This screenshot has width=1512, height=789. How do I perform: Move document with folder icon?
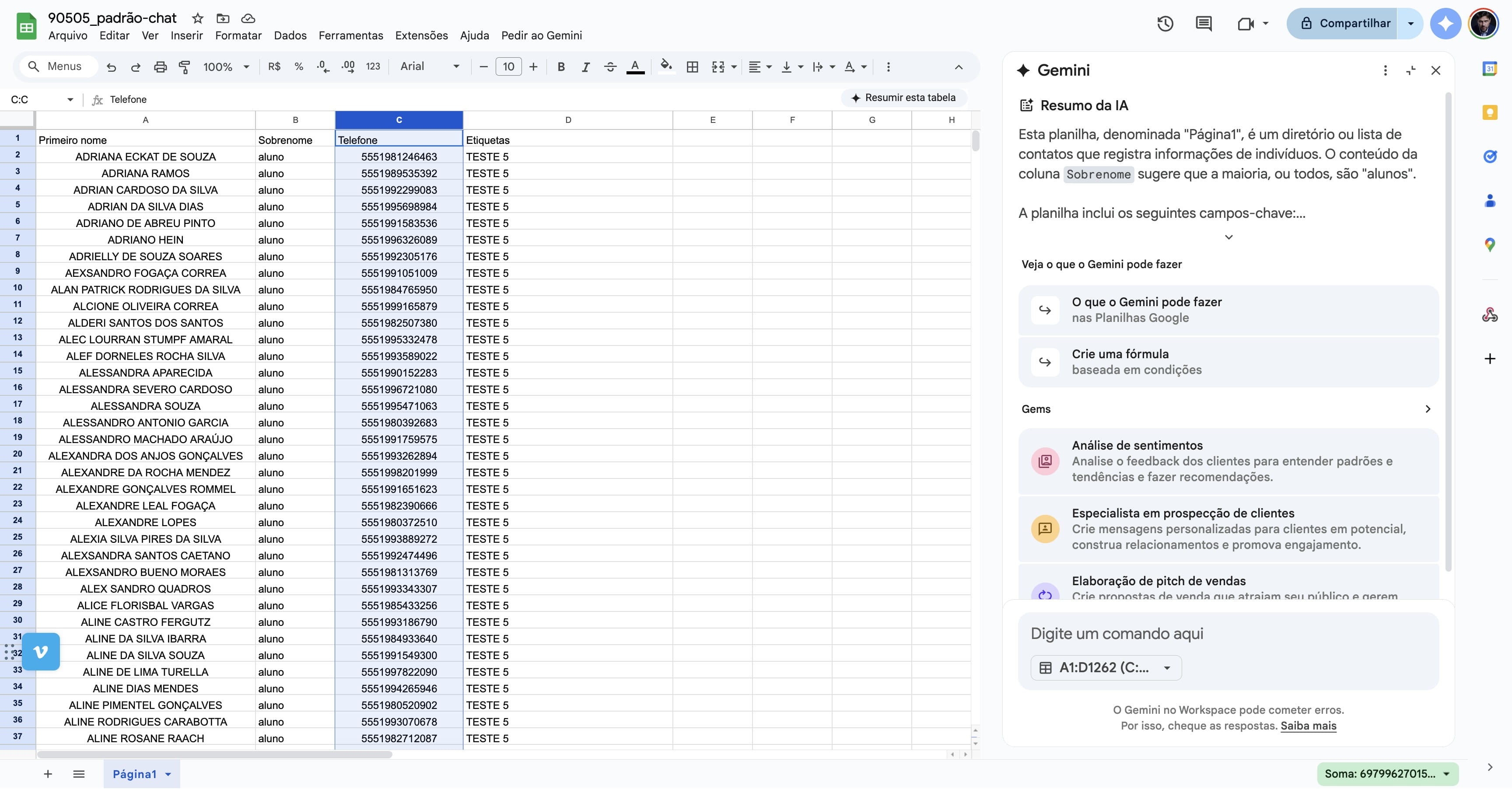(x=222, y=18)
